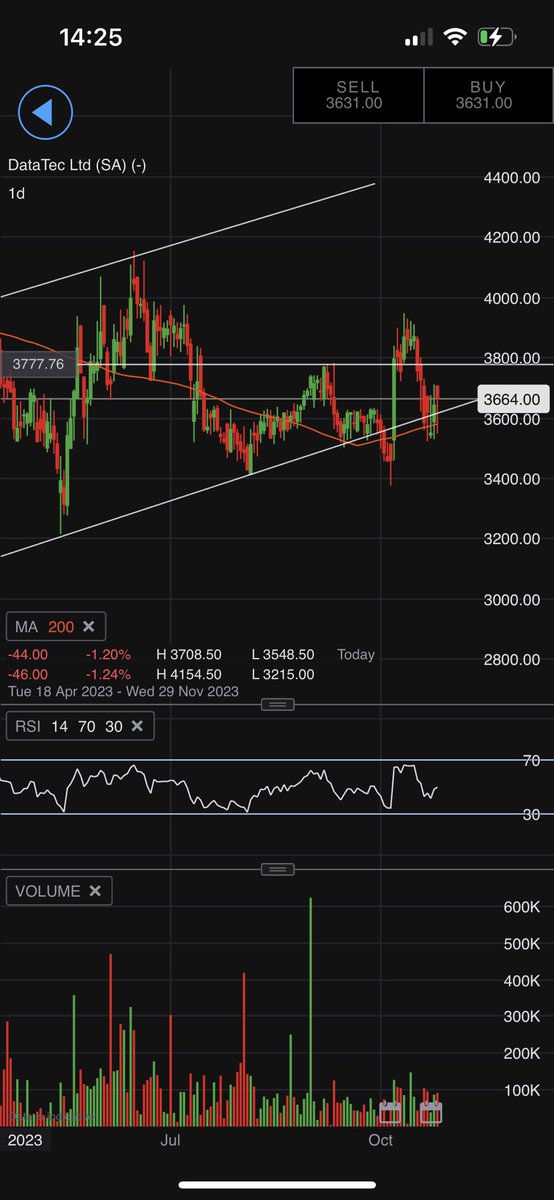Tap the current price label 3664.00
The image size is (554, 1200).
click(x=511, y=399)
